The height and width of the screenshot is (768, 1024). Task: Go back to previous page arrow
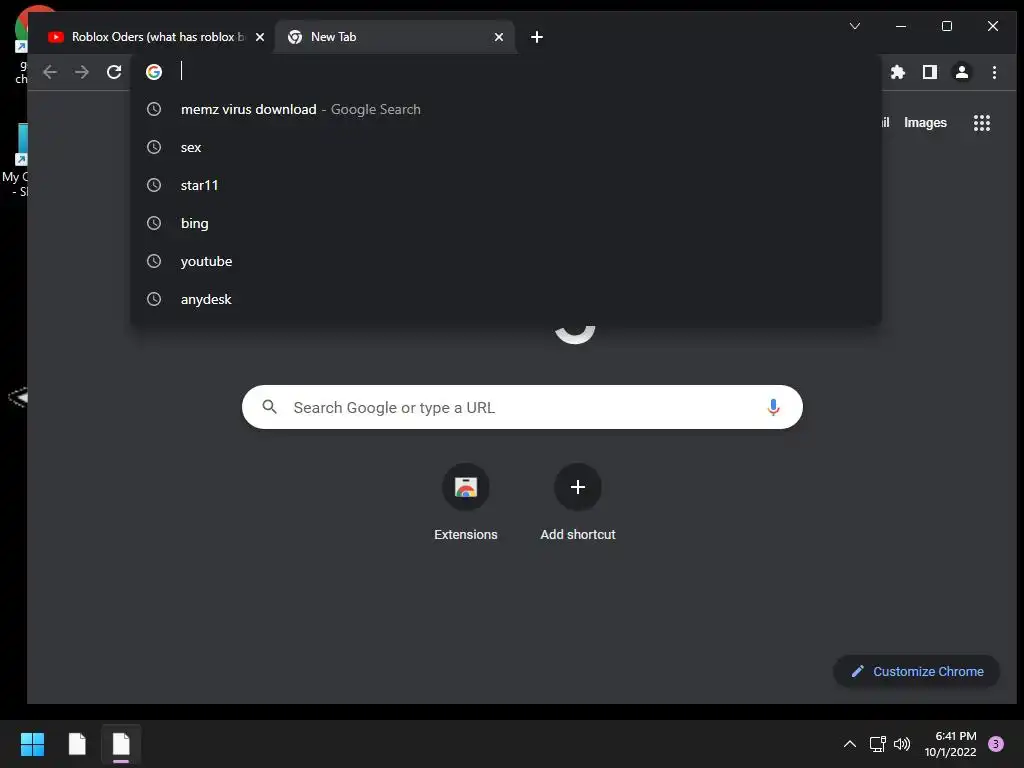pos(50,72)
